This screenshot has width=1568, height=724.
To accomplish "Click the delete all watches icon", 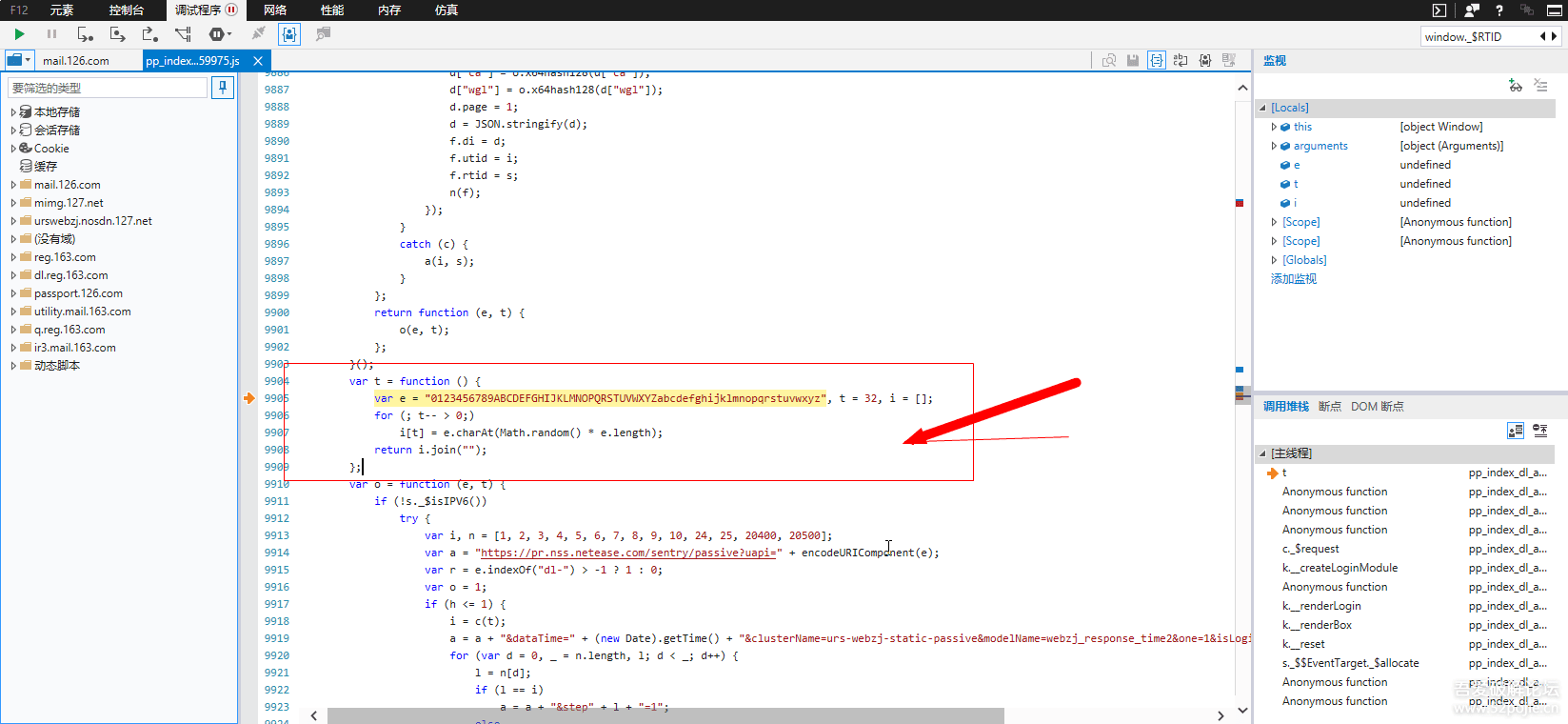I will click(1541, 86).
